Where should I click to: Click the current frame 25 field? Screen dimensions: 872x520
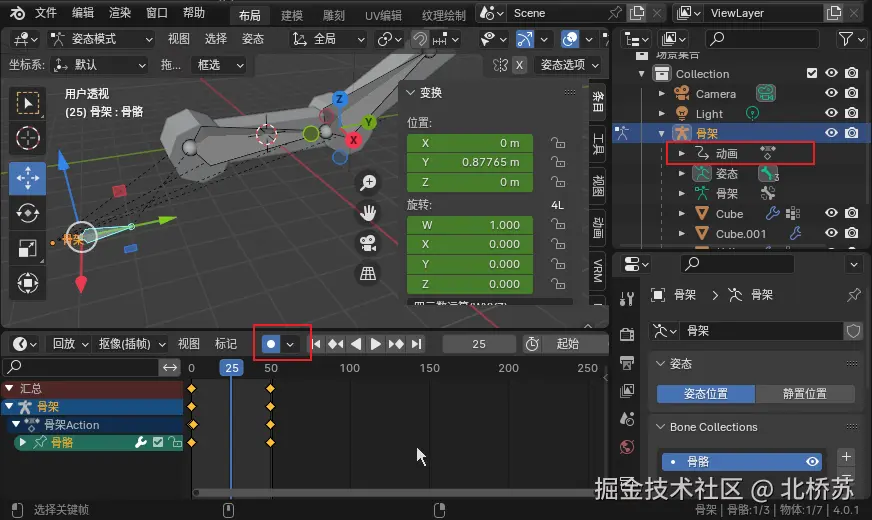pyautogui.click(x=479, y=344)
